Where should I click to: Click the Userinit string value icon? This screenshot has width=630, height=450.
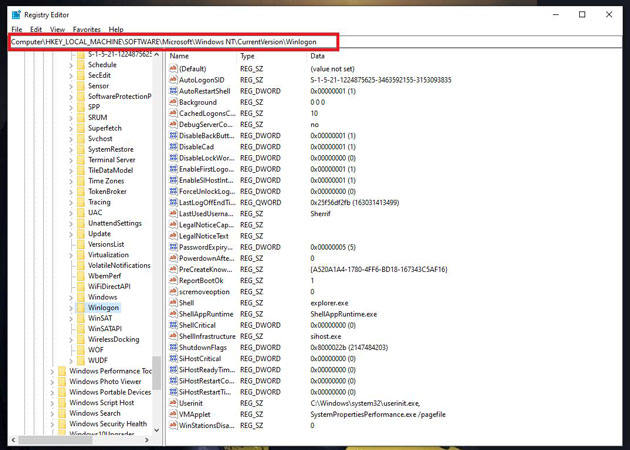pyautogui.click(x=173, y=403)
